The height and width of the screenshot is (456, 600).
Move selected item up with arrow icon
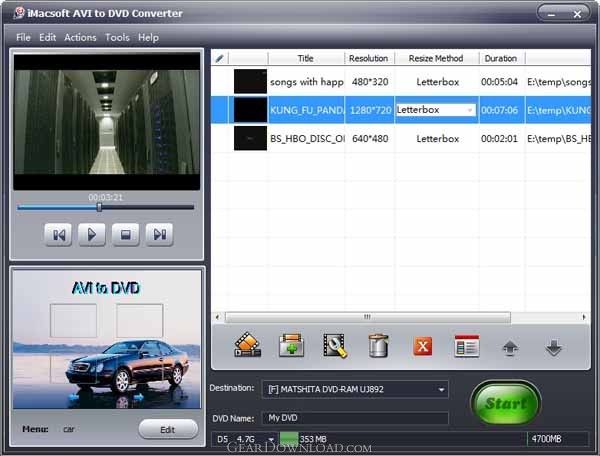(510, 348)
